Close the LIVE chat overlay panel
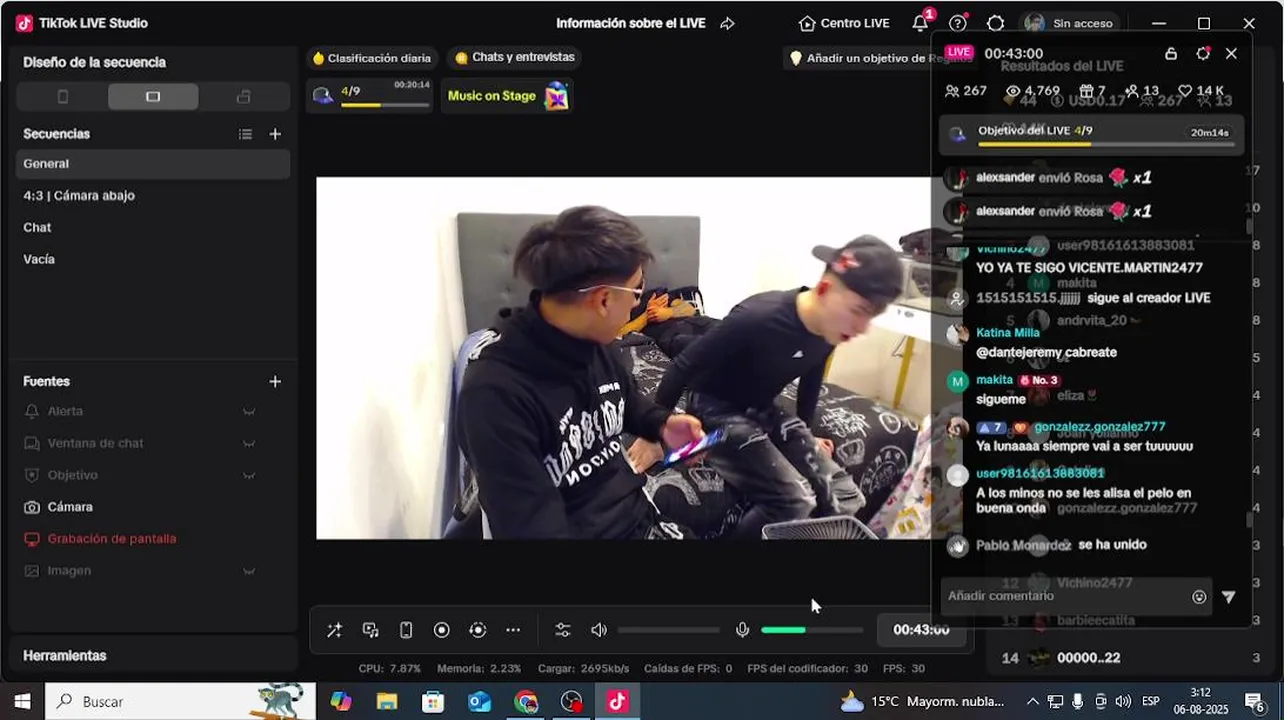The width and height of the screenshot is (1284, 720). [x=1231, y=54]
